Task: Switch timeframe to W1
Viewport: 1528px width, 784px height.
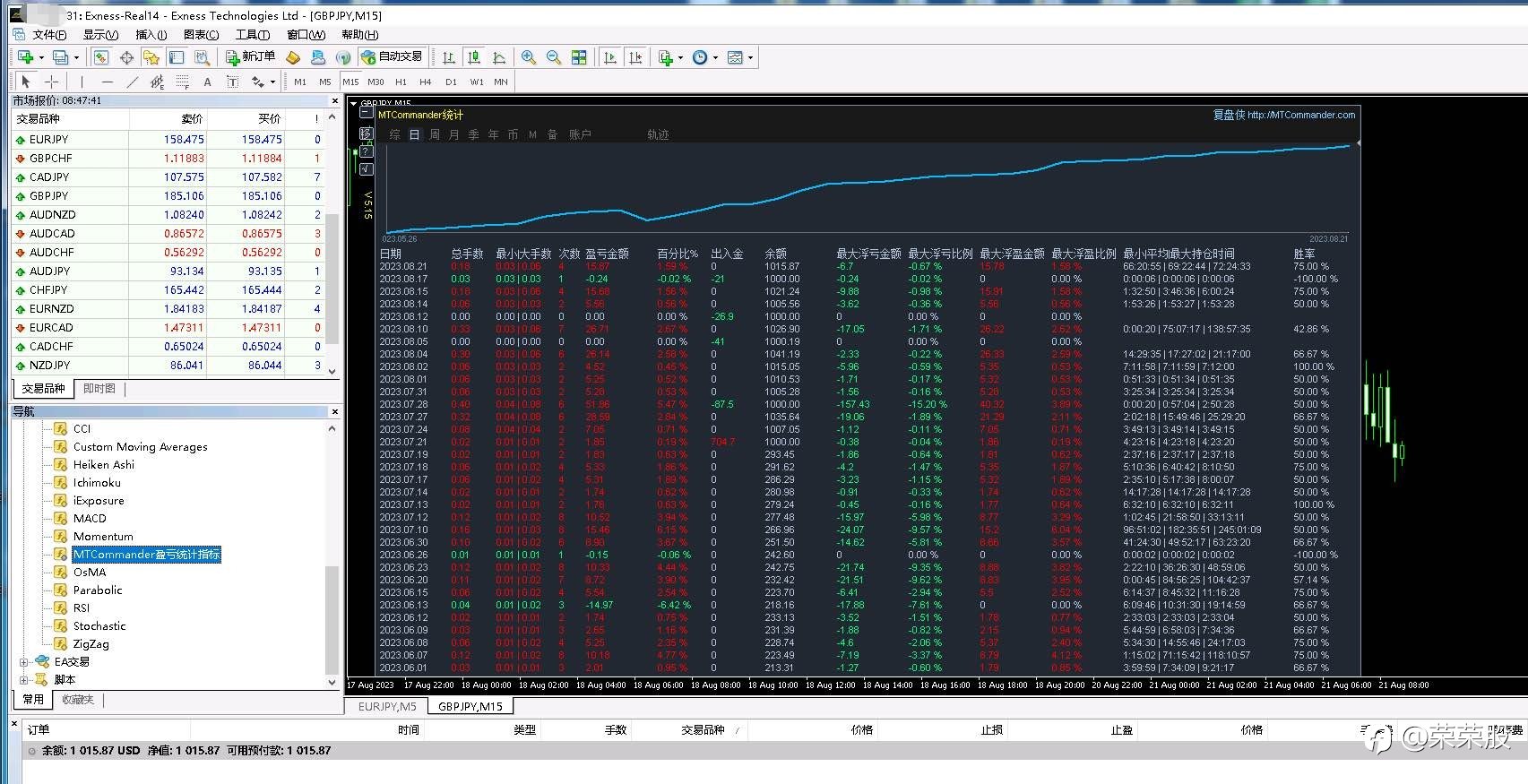Action: [477, 82]
